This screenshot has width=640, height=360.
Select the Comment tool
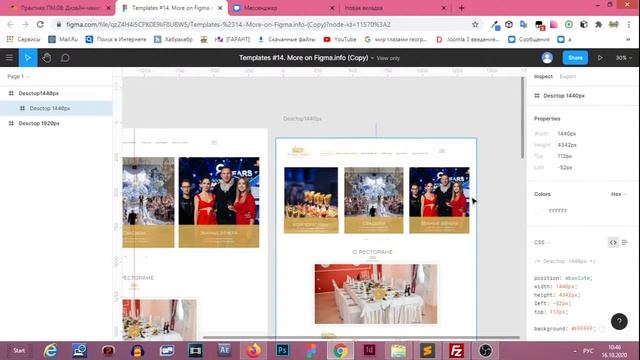[x=65, y=58]
